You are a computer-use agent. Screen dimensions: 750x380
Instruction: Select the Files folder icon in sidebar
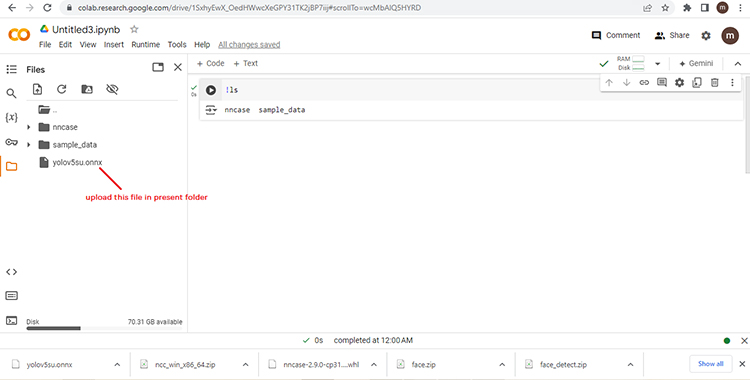pos(11,167)
